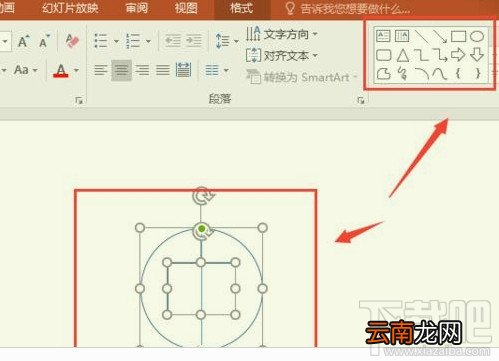This screenshot has width=499, height=361.
Task: Apply numbered list formatting
Action: pyautogui.click(x=133, y=41)
